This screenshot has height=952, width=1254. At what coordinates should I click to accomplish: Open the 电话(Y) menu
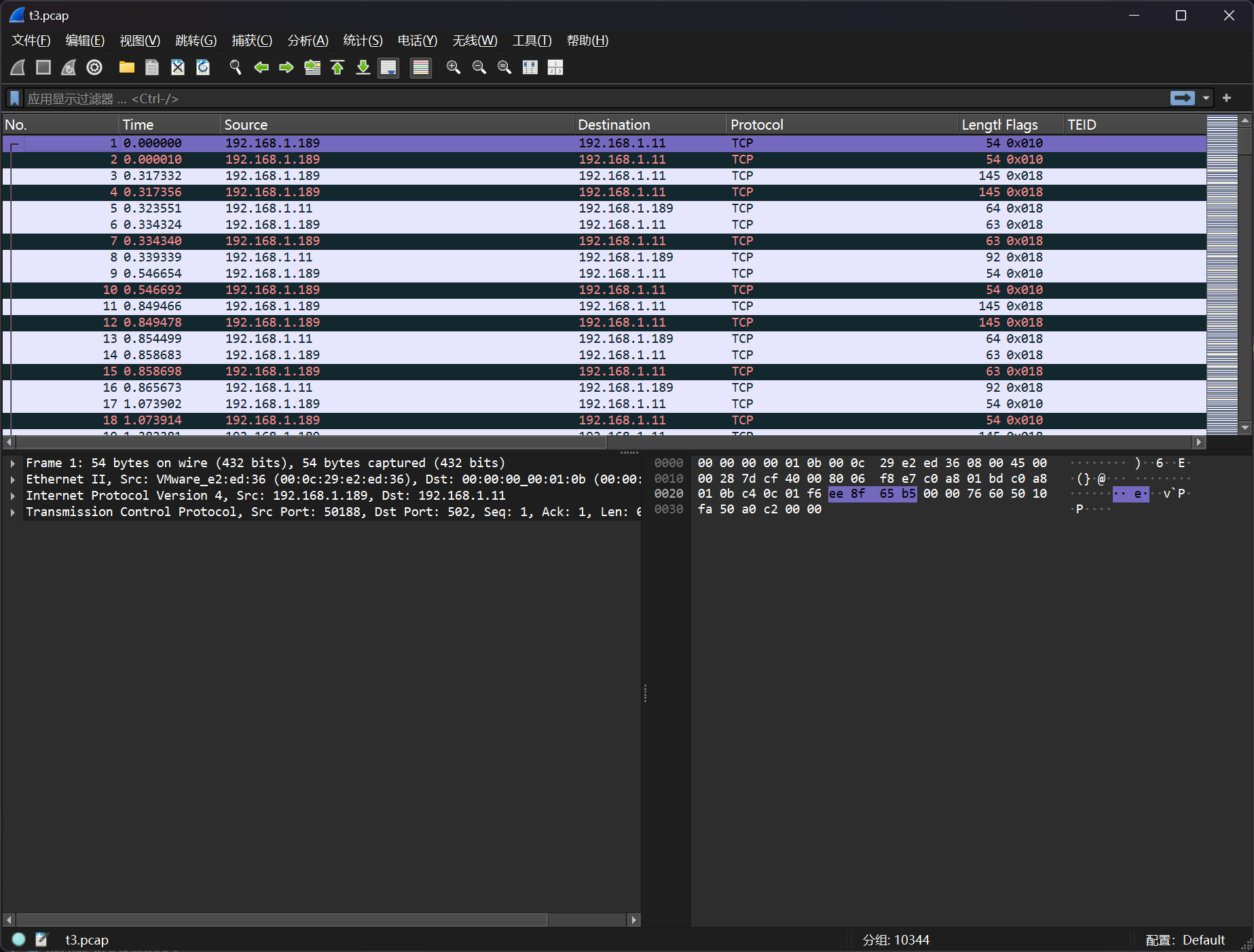[417, 41]
